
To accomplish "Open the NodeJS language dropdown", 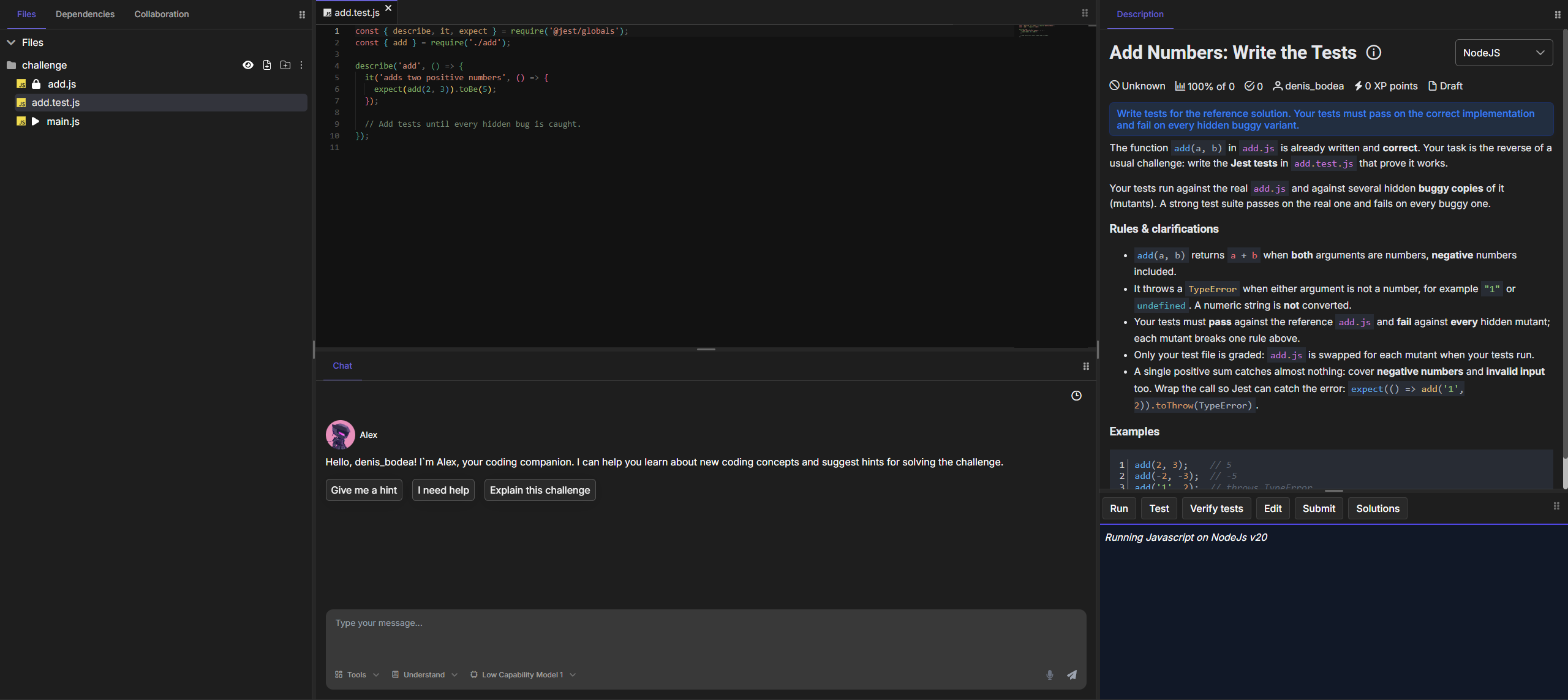I will (1504, 53).
